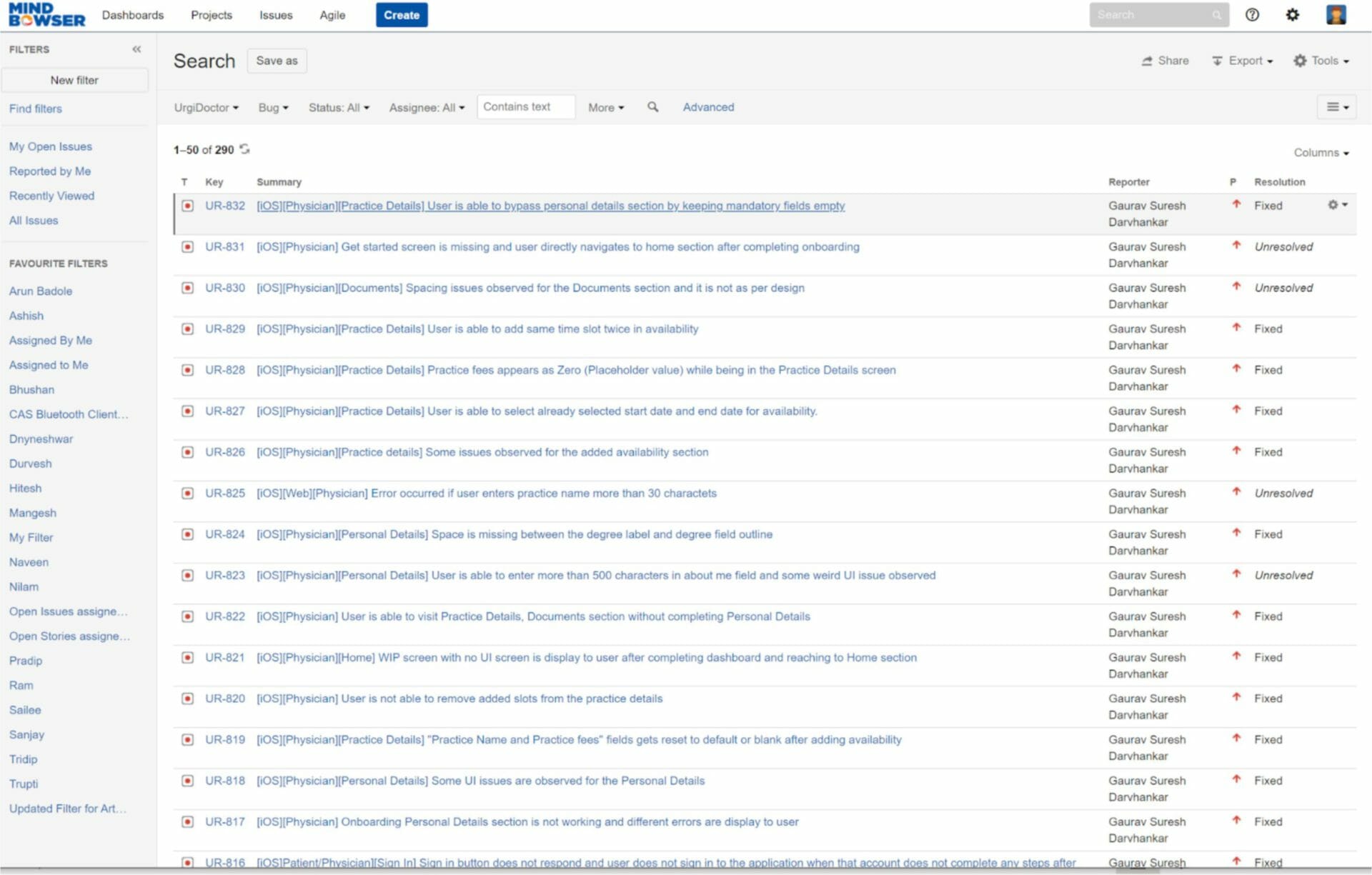1372x875 pixels.
Task: Open the actions cog on row UR-832
Action: tap(1333, 205)
